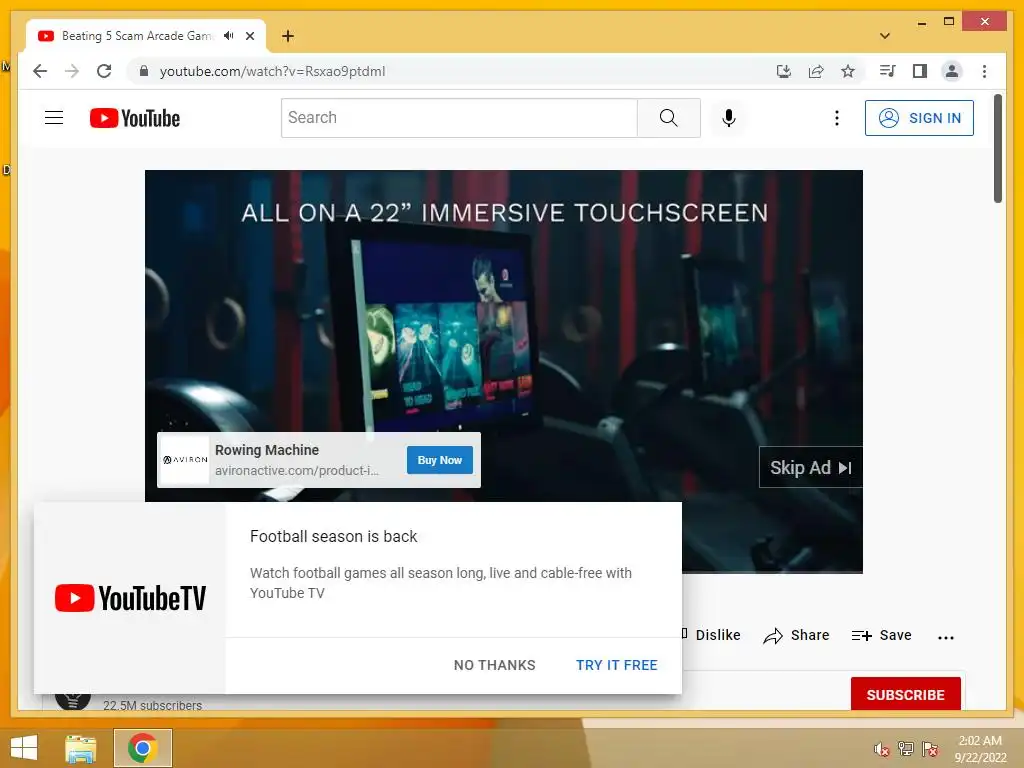Open the YouTube hamburger guide menu
1024x768 pixels.
click(54, 118)
